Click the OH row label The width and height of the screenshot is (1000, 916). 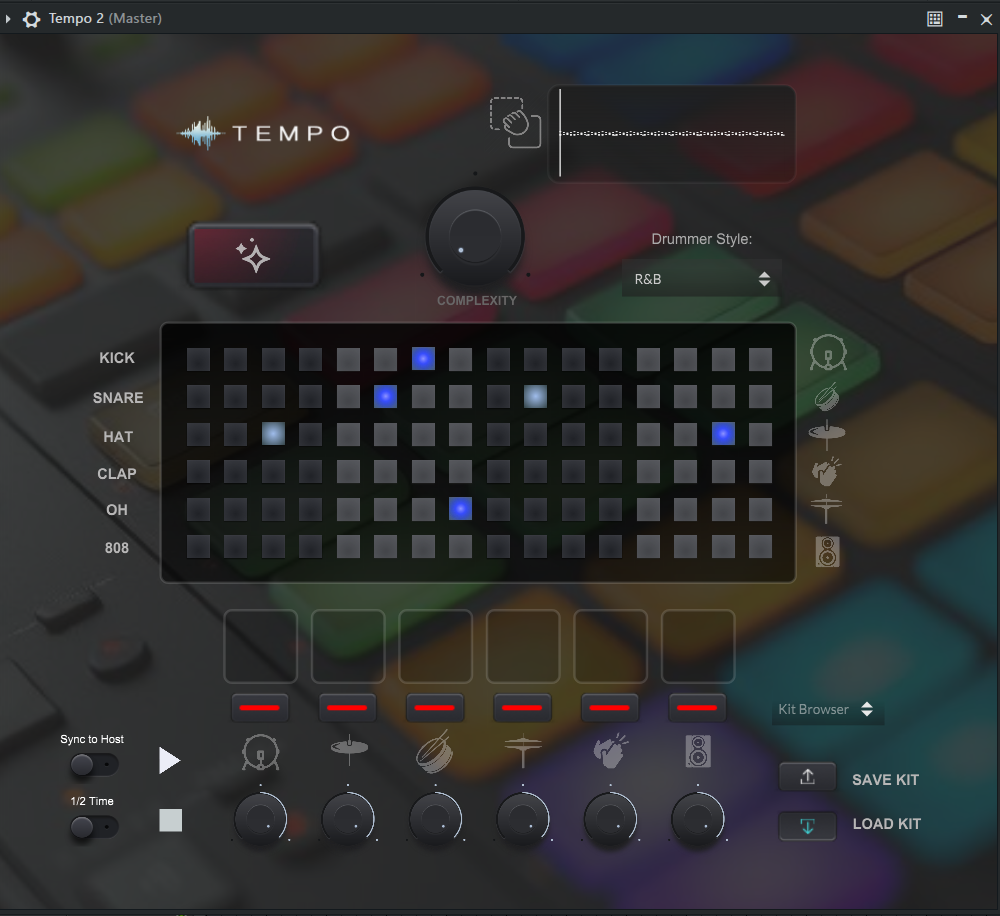click(x=117, y=510)
